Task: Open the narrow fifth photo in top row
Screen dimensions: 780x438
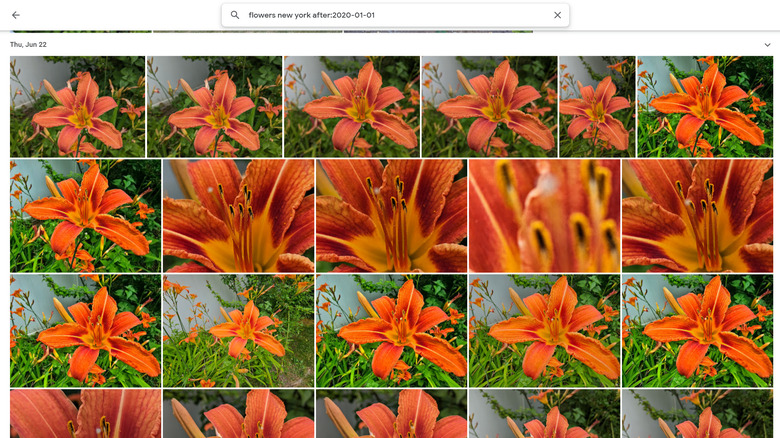Action: (597, 107)
